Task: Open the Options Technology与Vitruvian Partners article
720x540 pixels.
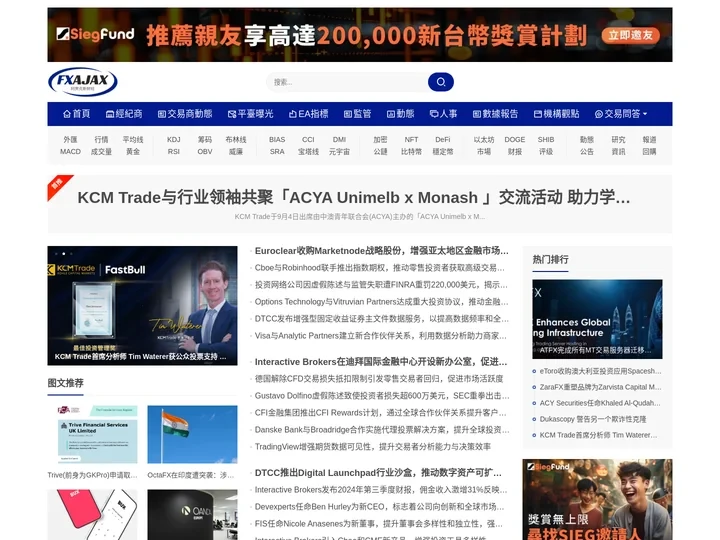Action: point(382,302)
